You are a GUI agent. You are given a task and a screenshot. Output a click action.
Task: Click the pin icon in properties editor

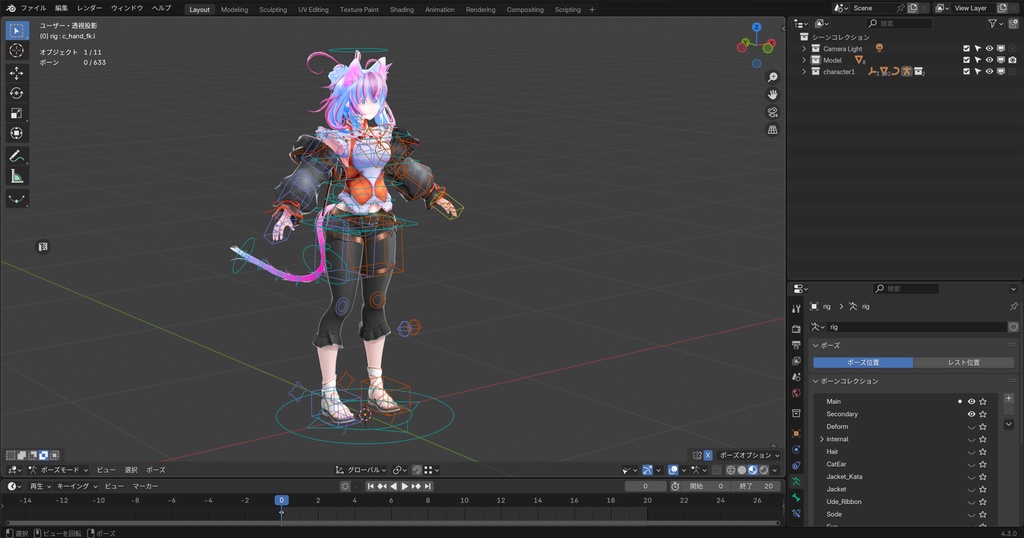pos(1013,306)
